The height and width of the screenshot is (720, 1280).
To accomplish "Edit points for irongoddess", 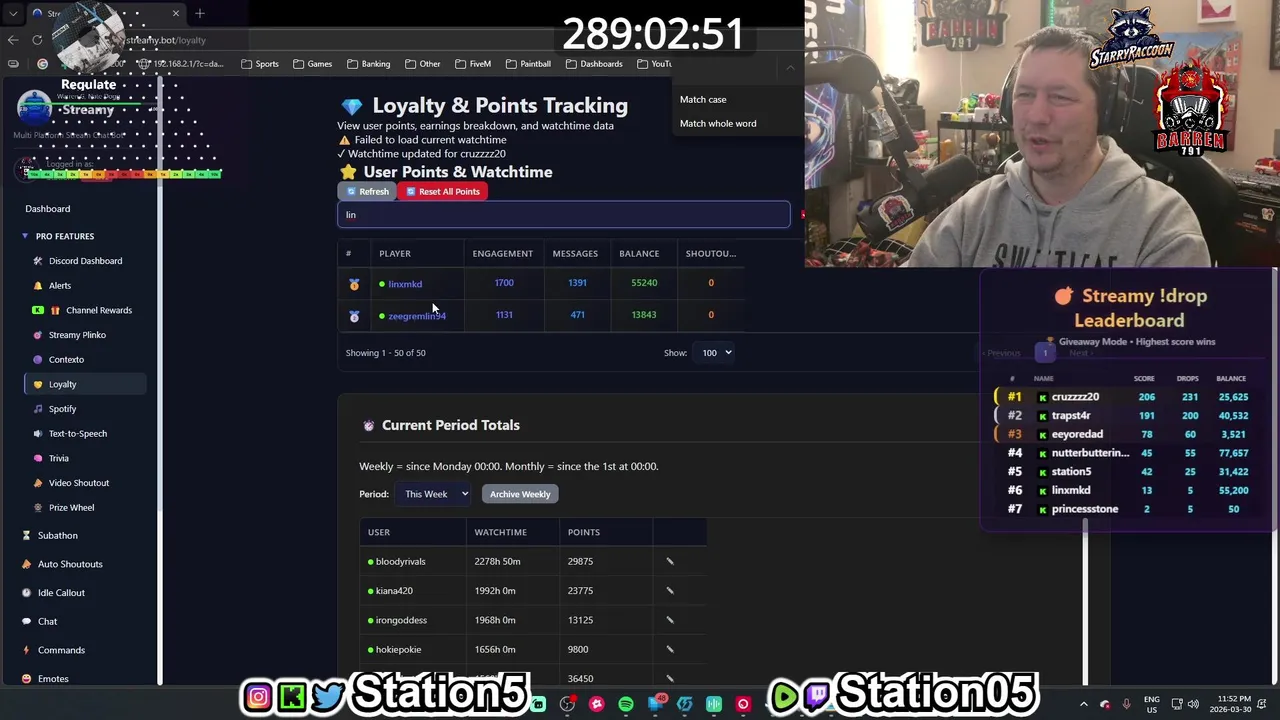I will 670,620.
